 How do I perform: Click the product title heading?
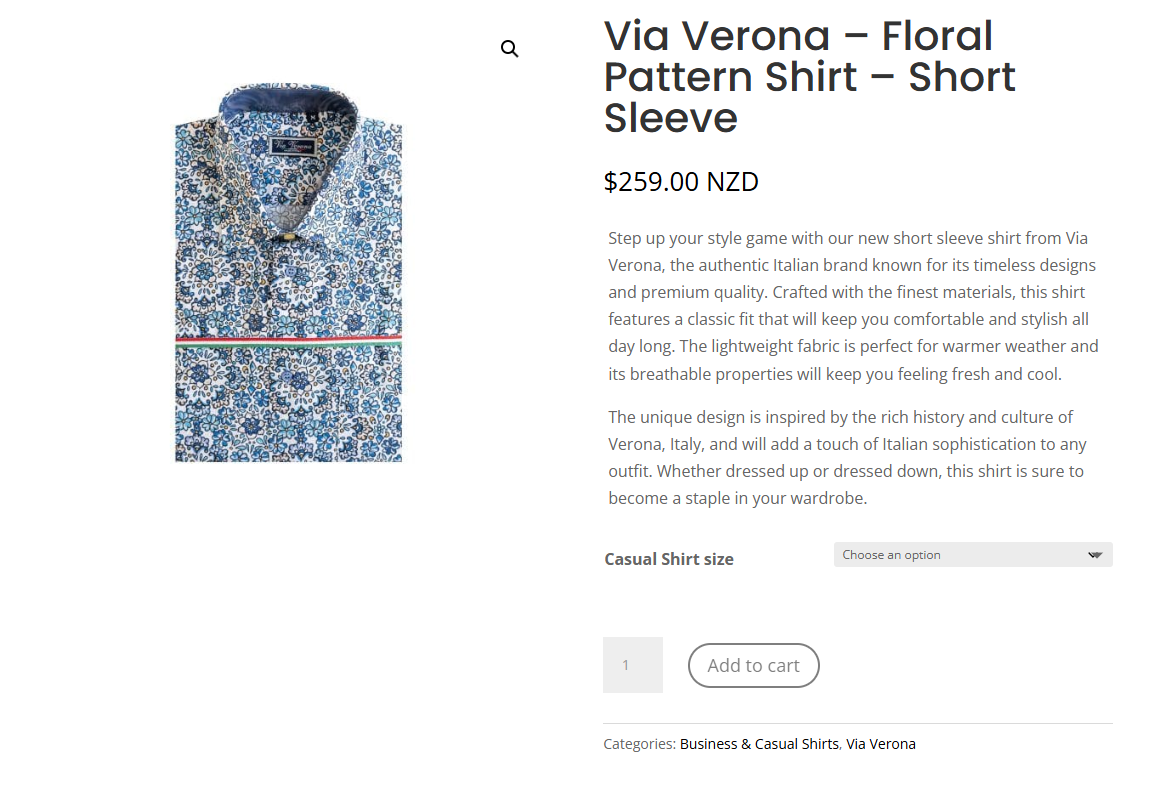[809, 77]
